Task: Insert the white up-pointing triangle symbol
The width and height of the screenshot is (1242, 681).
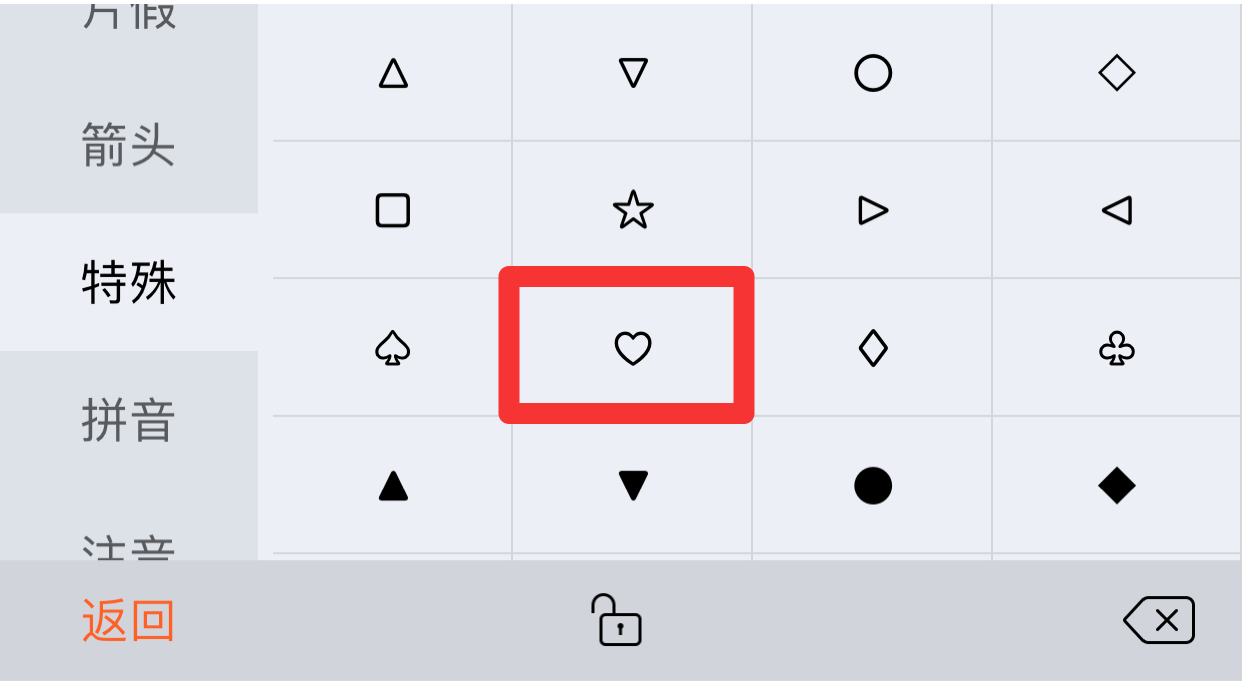Action: click(393, 73)
